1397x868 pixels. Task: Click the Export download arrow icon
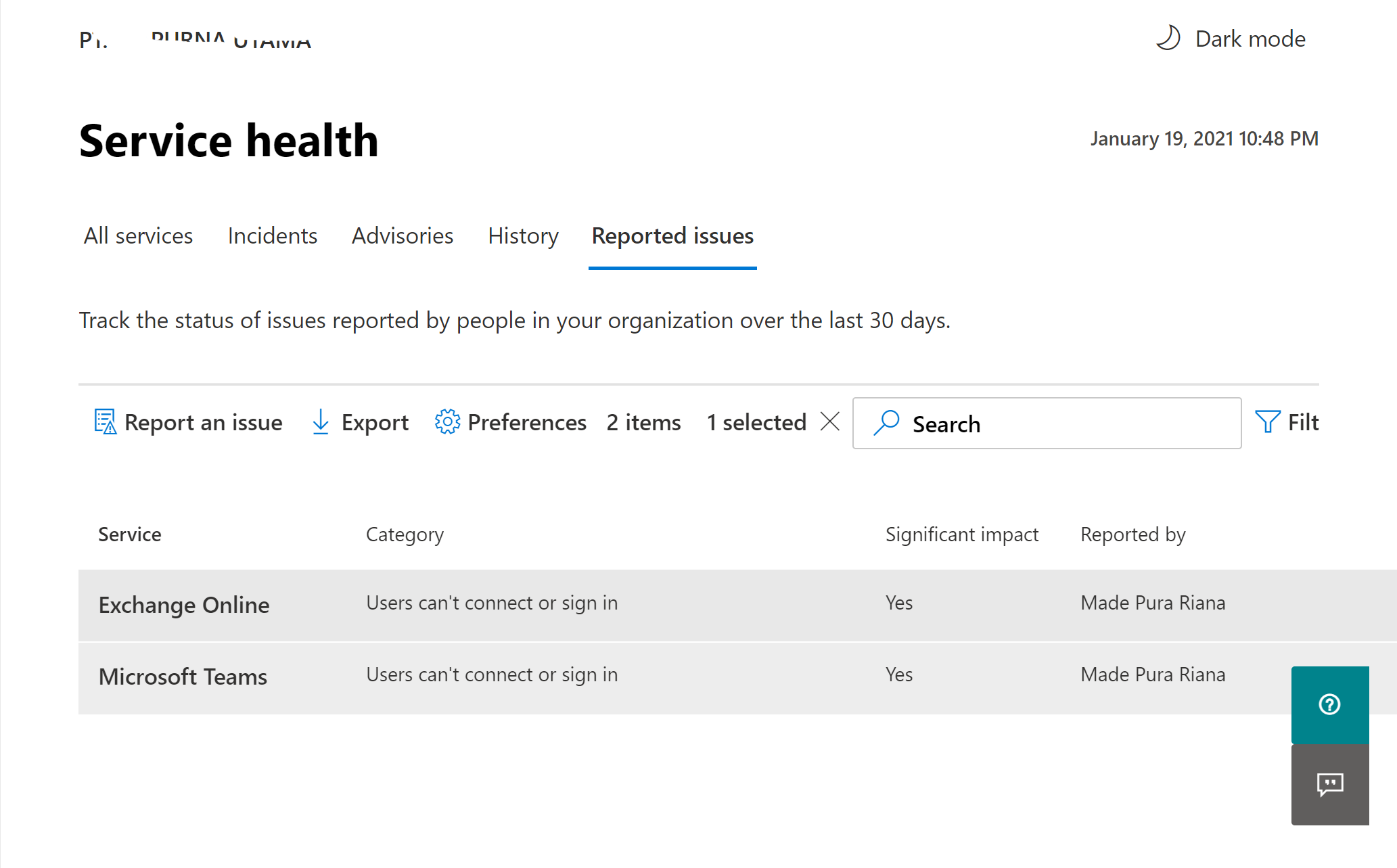(x=321, y=422)
